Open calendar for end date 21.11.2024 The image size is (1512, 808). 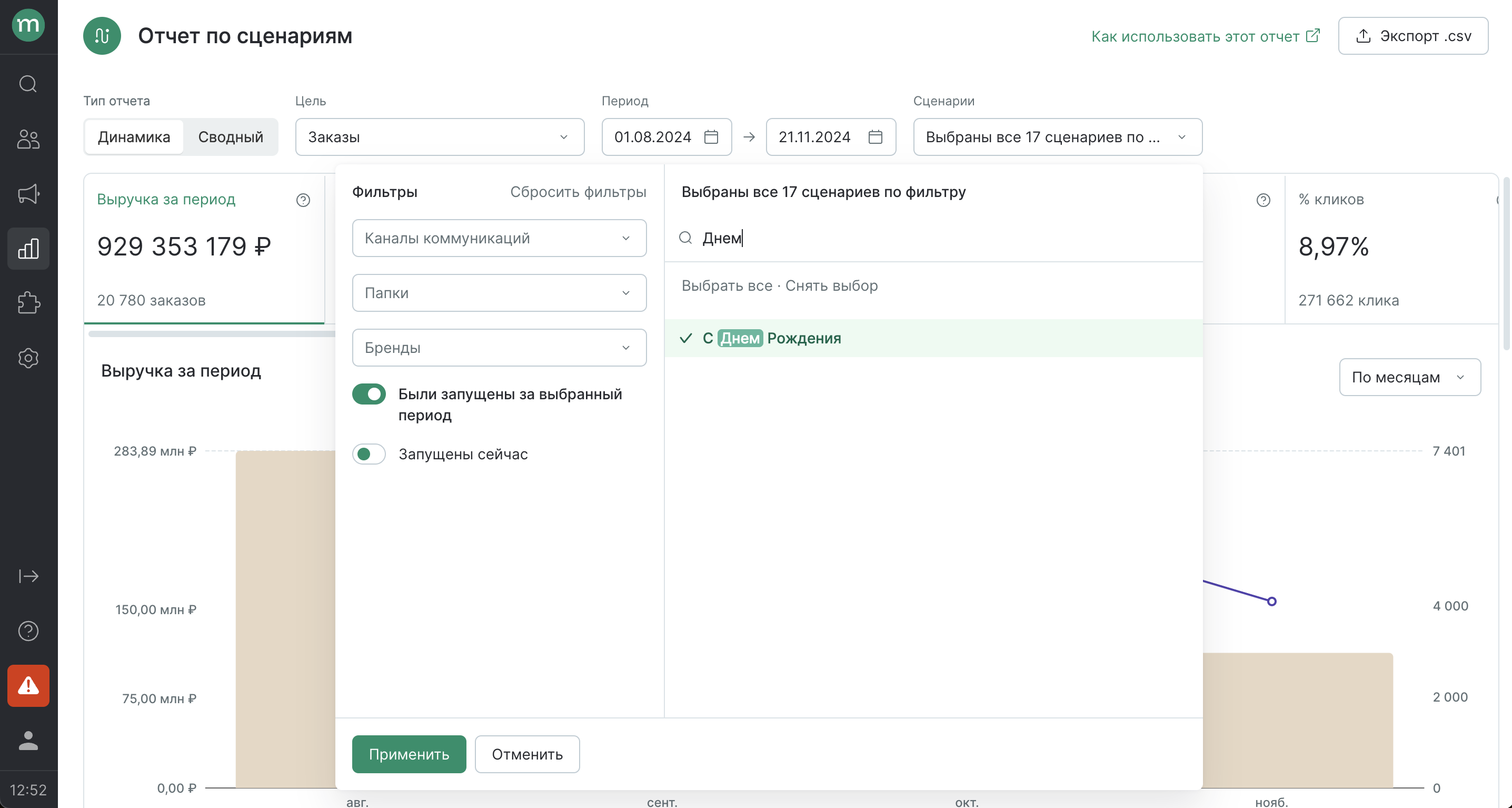point(875,137)
